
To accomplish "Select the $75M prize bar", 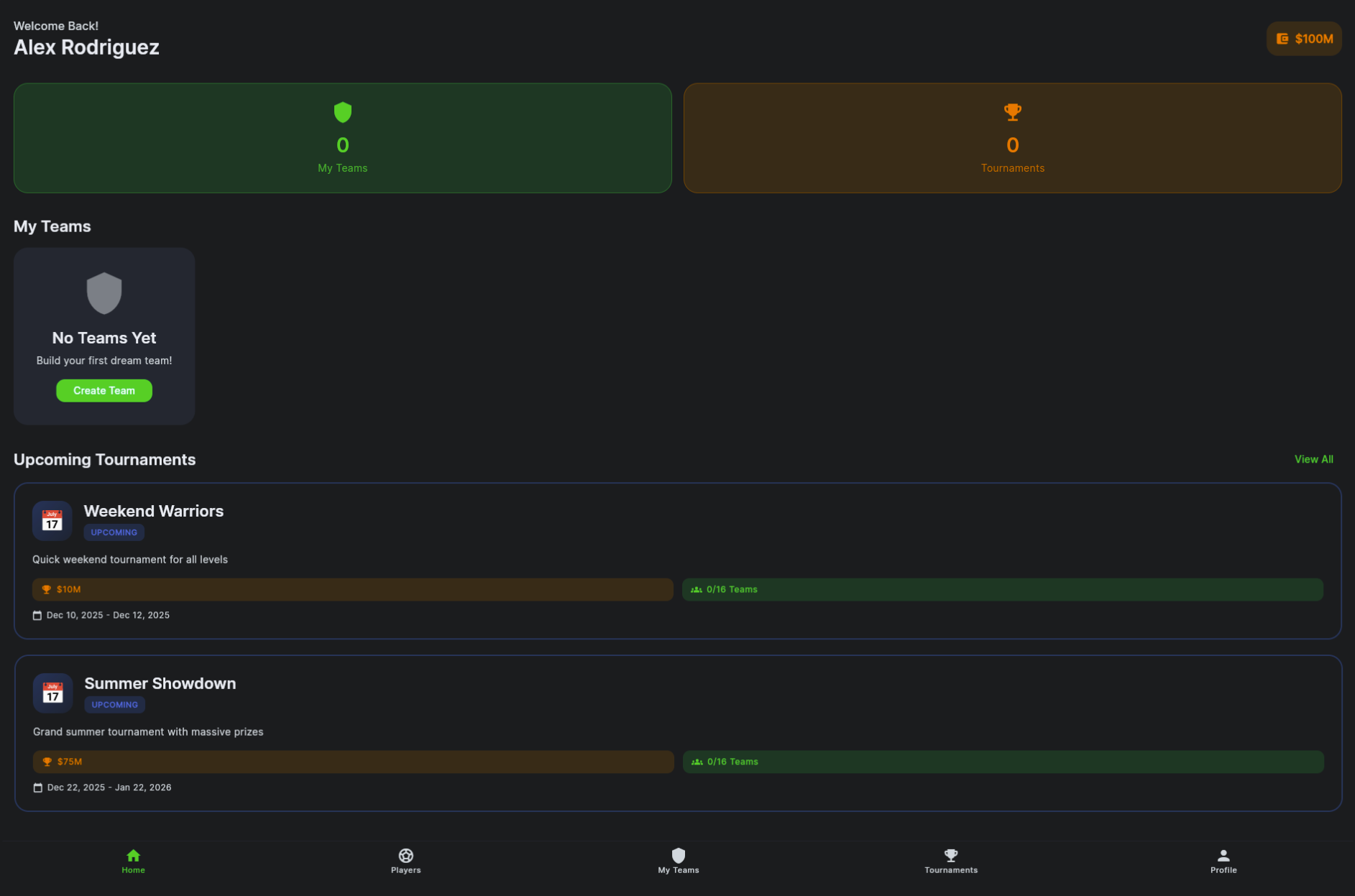I will 353,762.
